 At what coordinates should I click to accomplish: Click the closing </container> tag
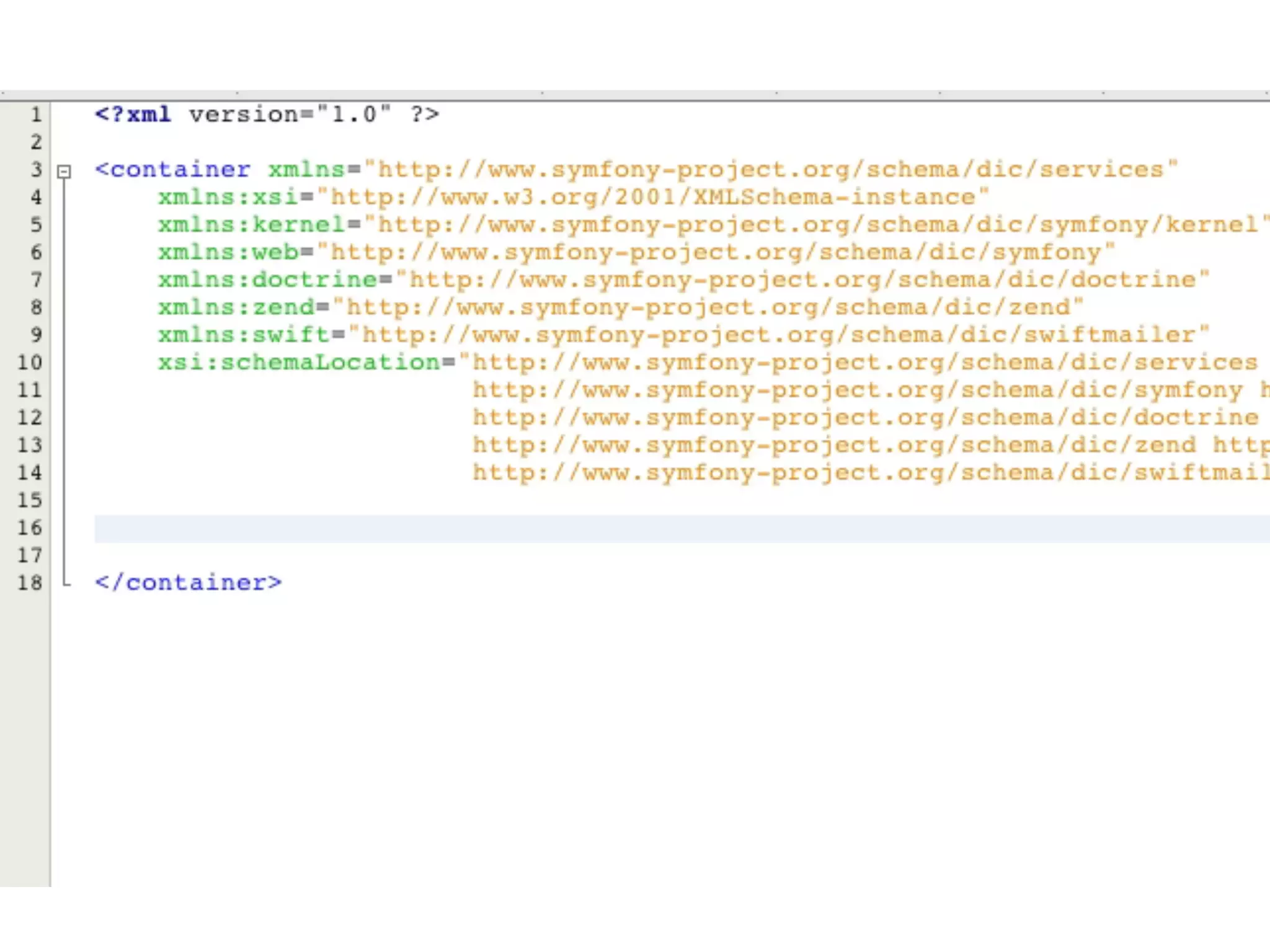(188, 583)
